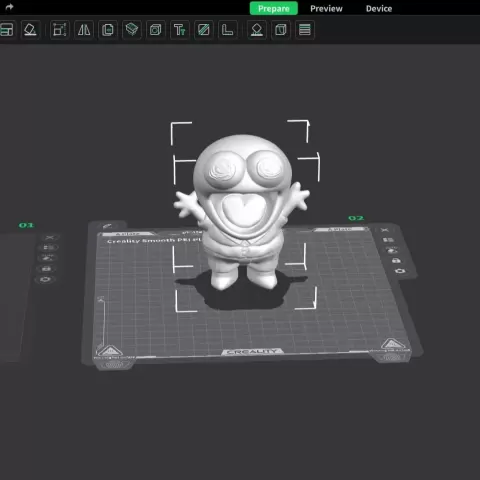
Task: Select the scale tool with bounding box
Action: click(60, 30)
